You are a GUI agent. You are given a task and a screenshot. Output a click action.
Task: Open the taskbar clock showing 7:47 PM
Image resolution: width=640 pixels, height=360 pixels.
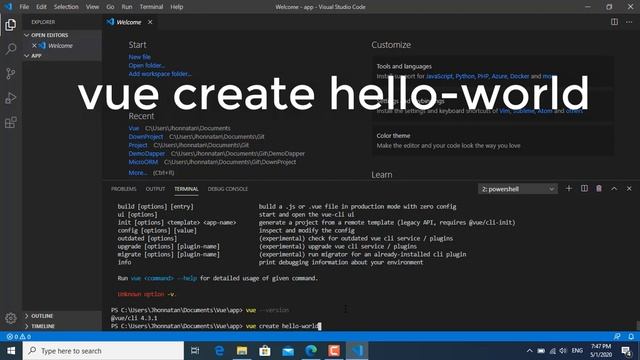[x=601, y=351]
